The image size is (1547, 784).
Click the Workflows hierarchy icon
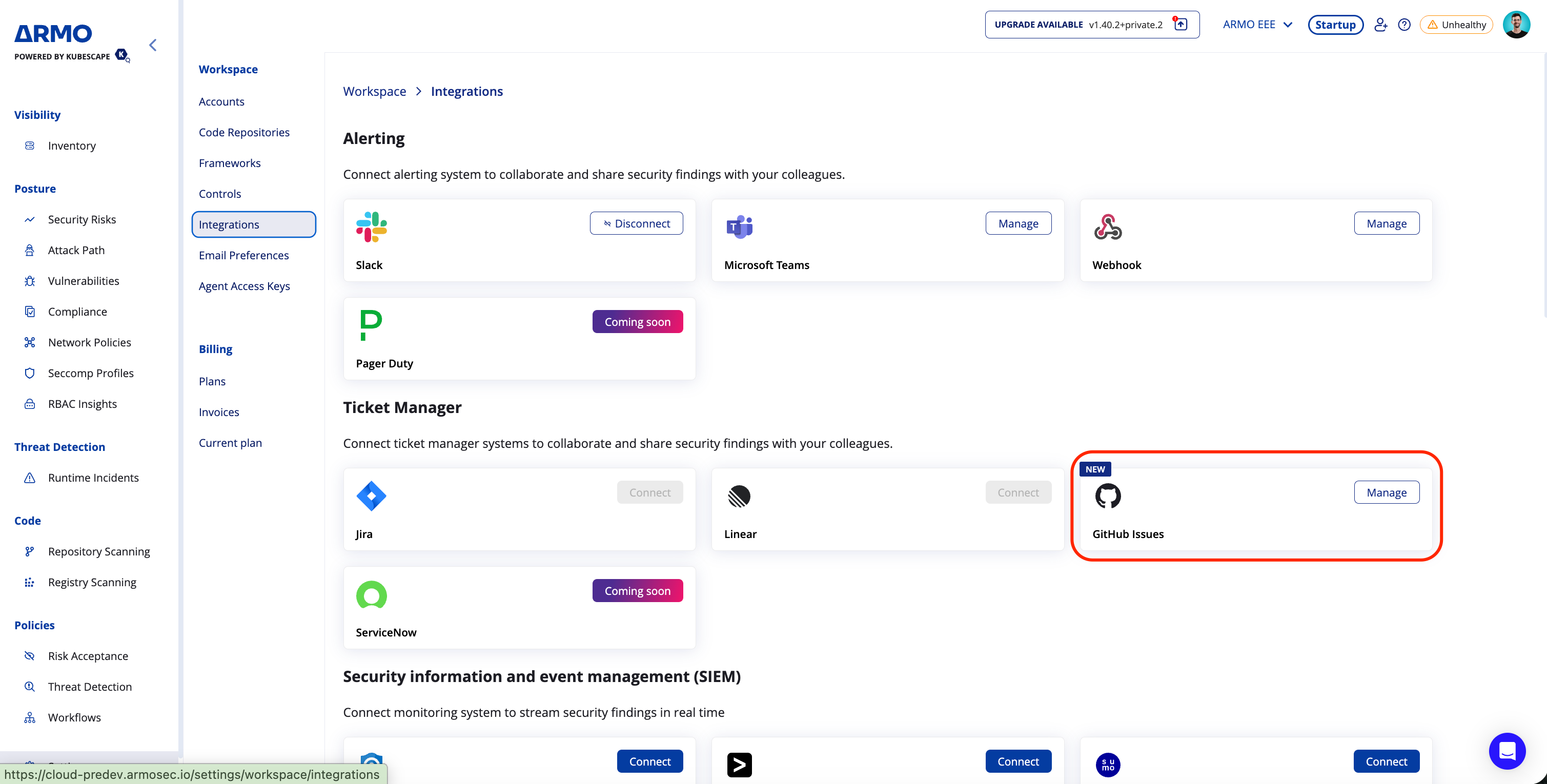pyautogui.click(x=29, y=718)
